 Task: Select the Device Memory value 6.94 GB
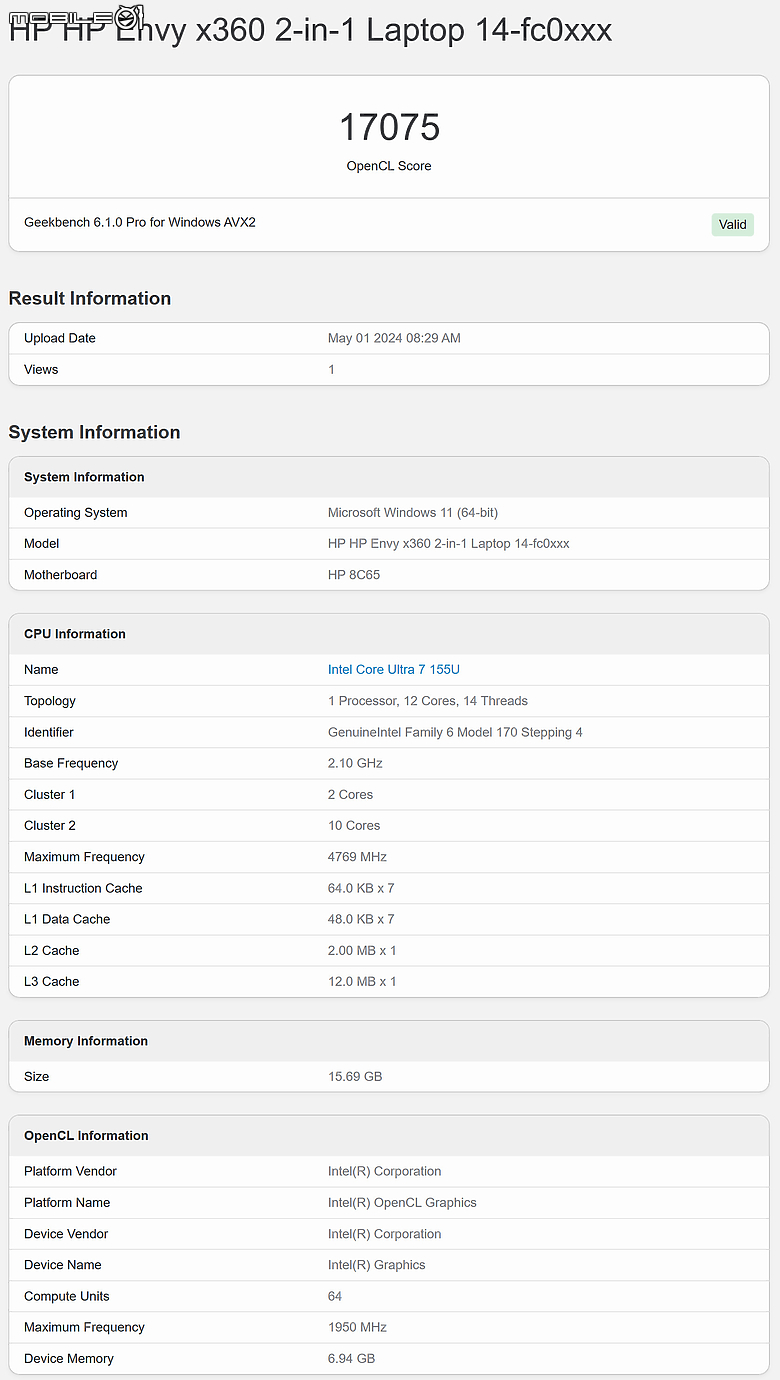coord(351,1359)
